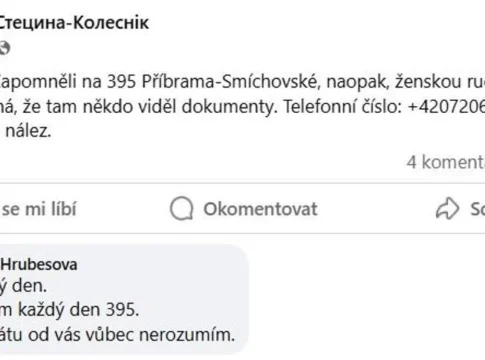Open Hrubesova commenter profile name
Image resolution: width=485 pixels, height=360 pixels.
tap(39, 264)
